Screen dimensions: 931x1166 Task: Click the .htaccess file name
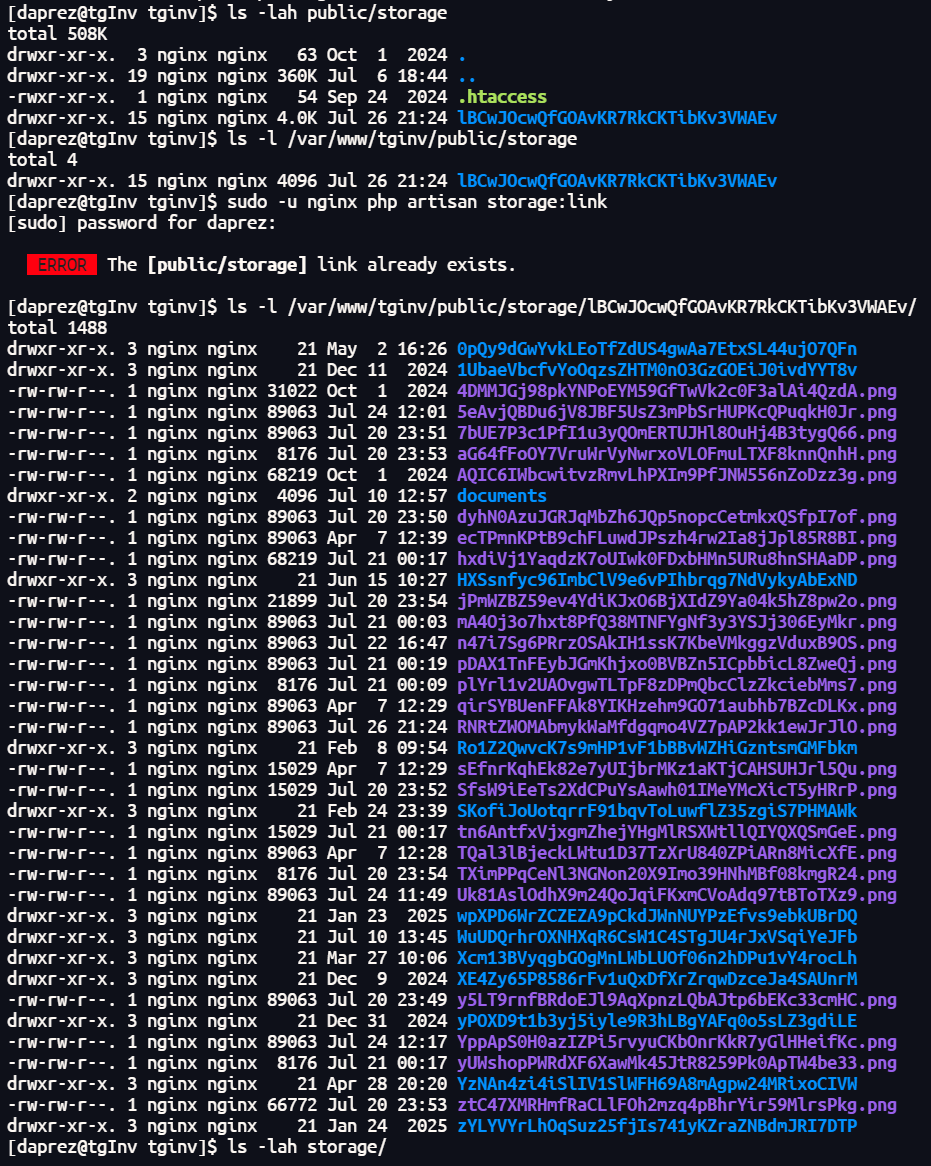pyautogui.click(x=502, y=97)
